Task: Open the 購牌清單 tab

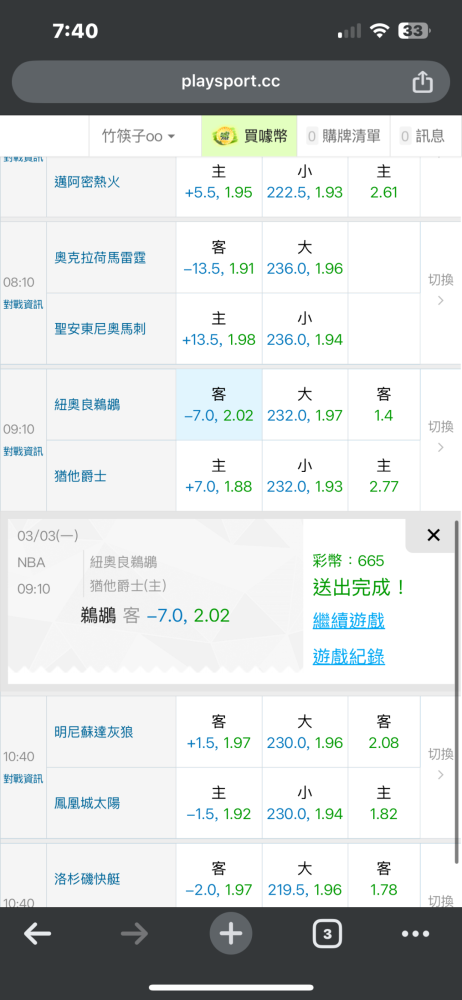Action: [x=343, y=136]
